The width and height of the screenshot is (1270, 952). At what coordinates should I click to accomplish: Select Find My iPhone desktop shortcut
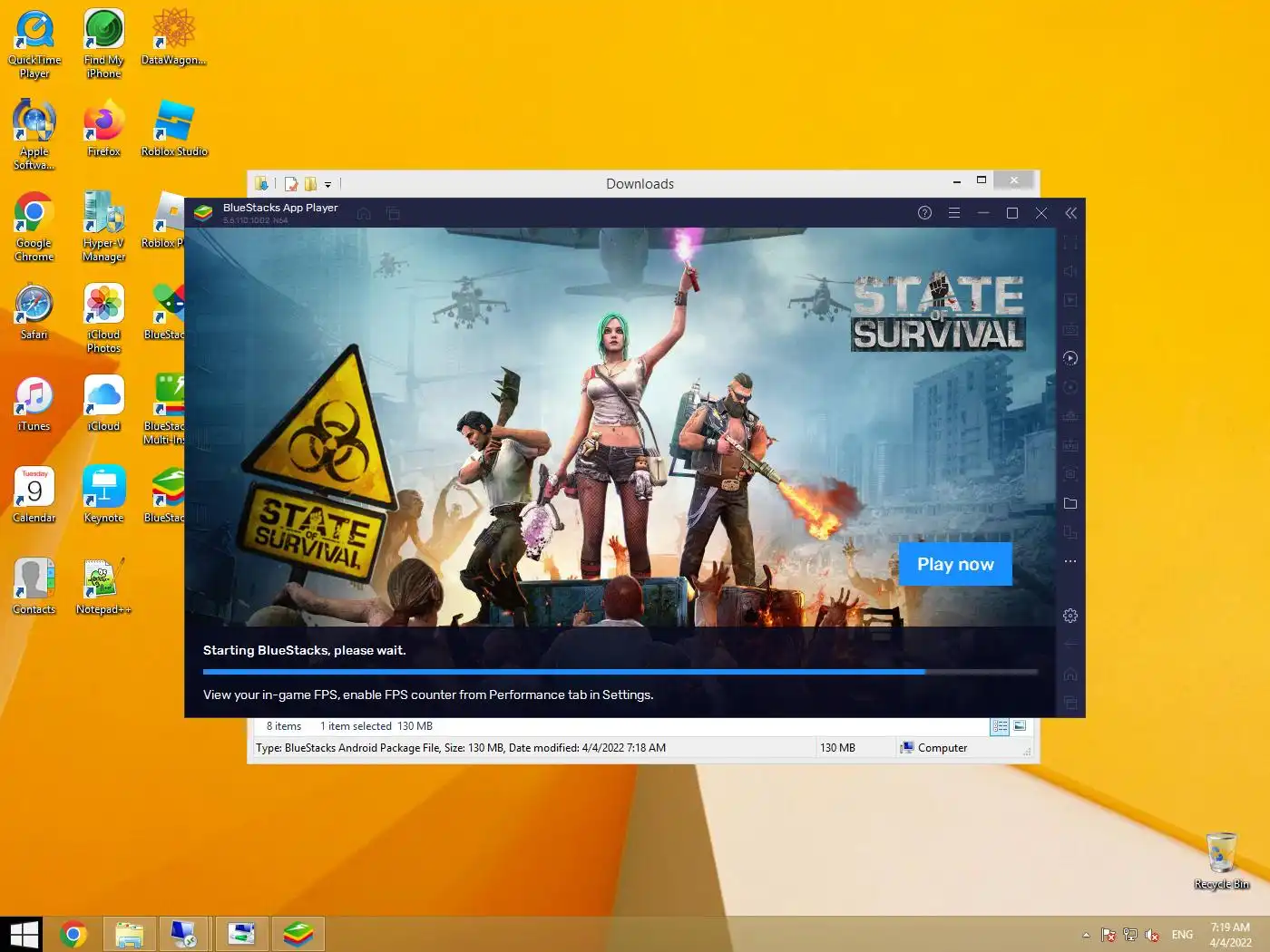(x=103, y=44)
